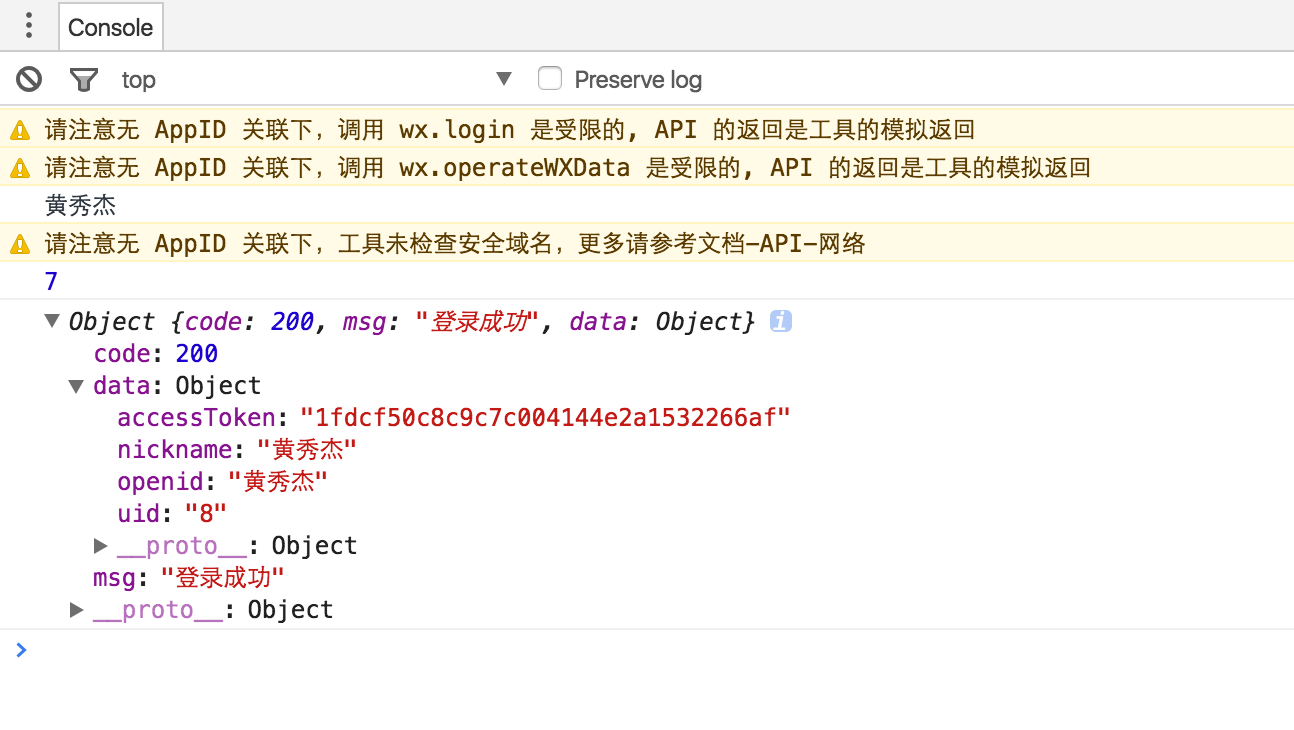Click the info icon next to the logged Object

[782, 321]
